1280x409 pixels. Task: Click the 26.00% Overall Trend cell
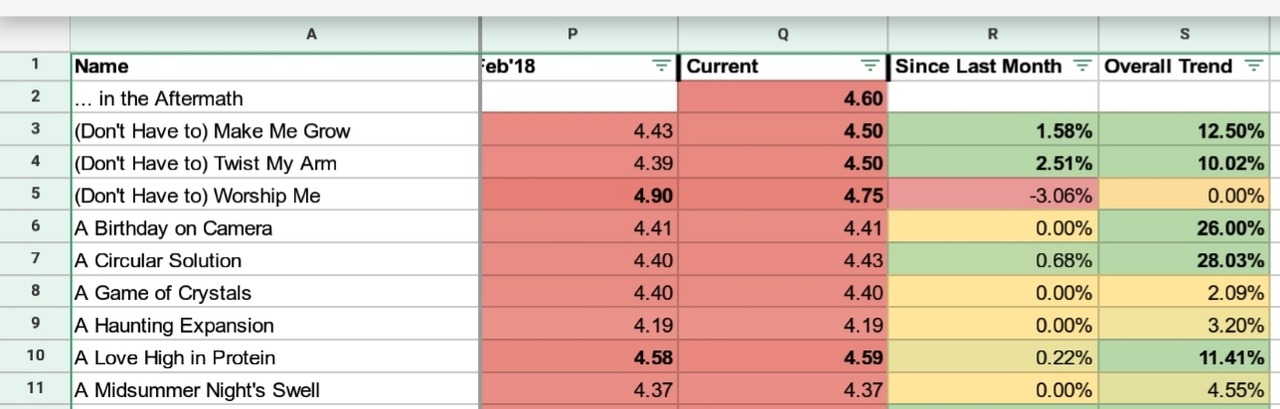(x=1185, y=228)
